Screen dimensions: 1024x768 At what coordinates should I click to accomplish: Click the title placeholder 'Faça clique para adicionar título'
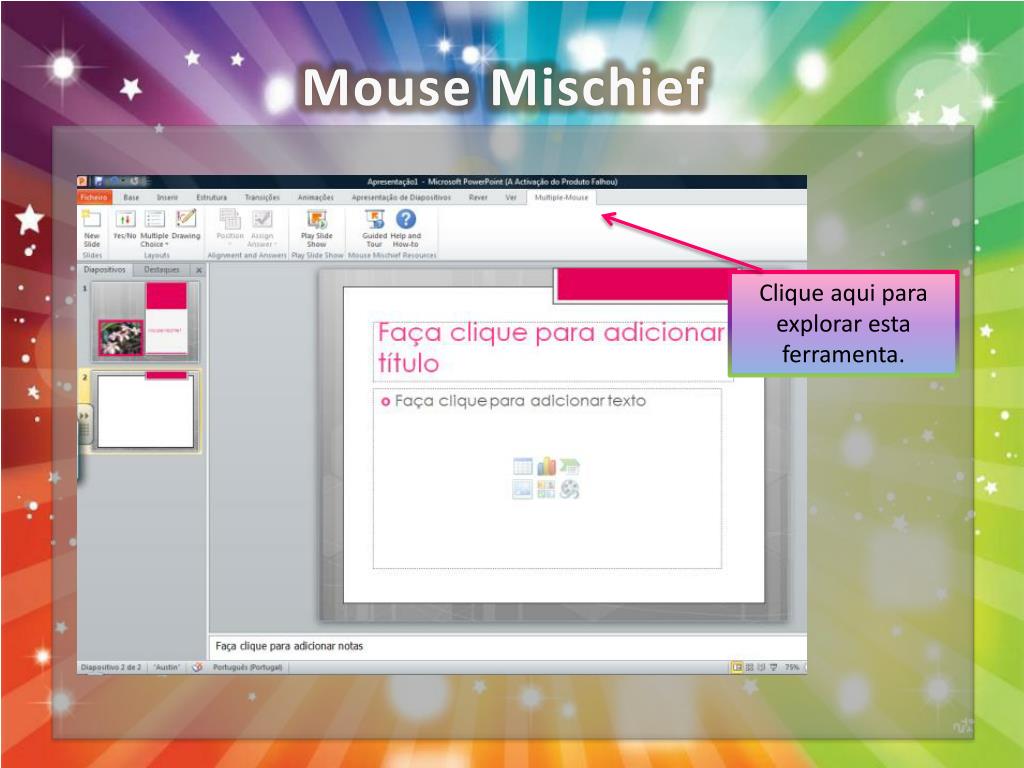[x=552, y=351]
